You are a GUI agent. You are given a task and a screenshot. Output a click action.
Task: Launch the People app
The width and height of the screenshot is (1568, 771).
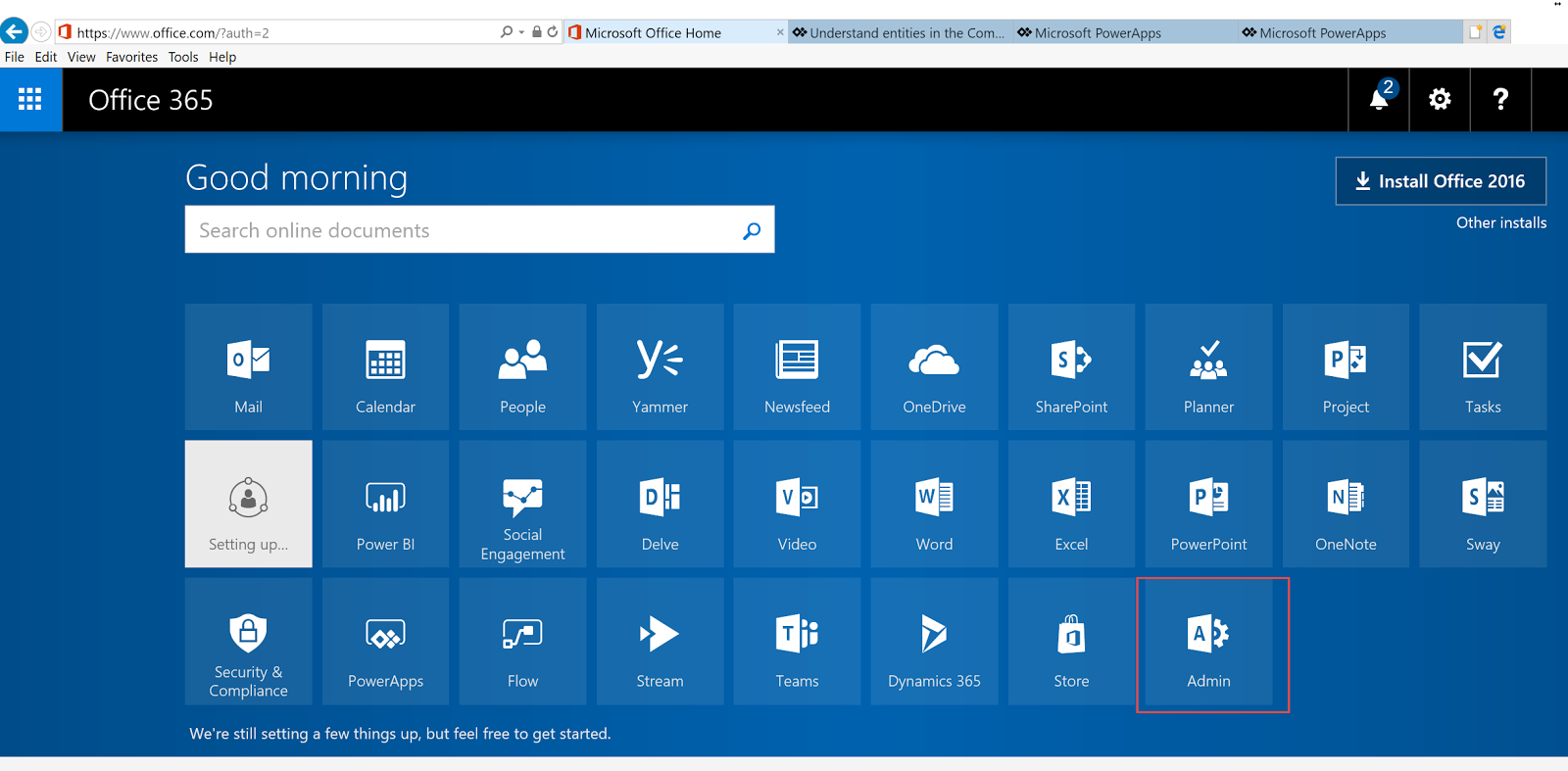[x=522, y=366]
